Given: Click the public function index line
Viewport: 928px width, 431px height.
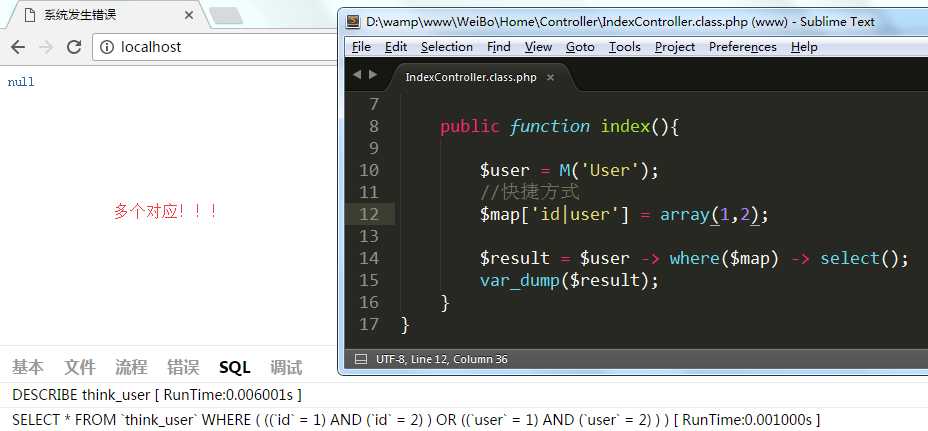Looking at the screenshot, I should click(x=559, y=127).
